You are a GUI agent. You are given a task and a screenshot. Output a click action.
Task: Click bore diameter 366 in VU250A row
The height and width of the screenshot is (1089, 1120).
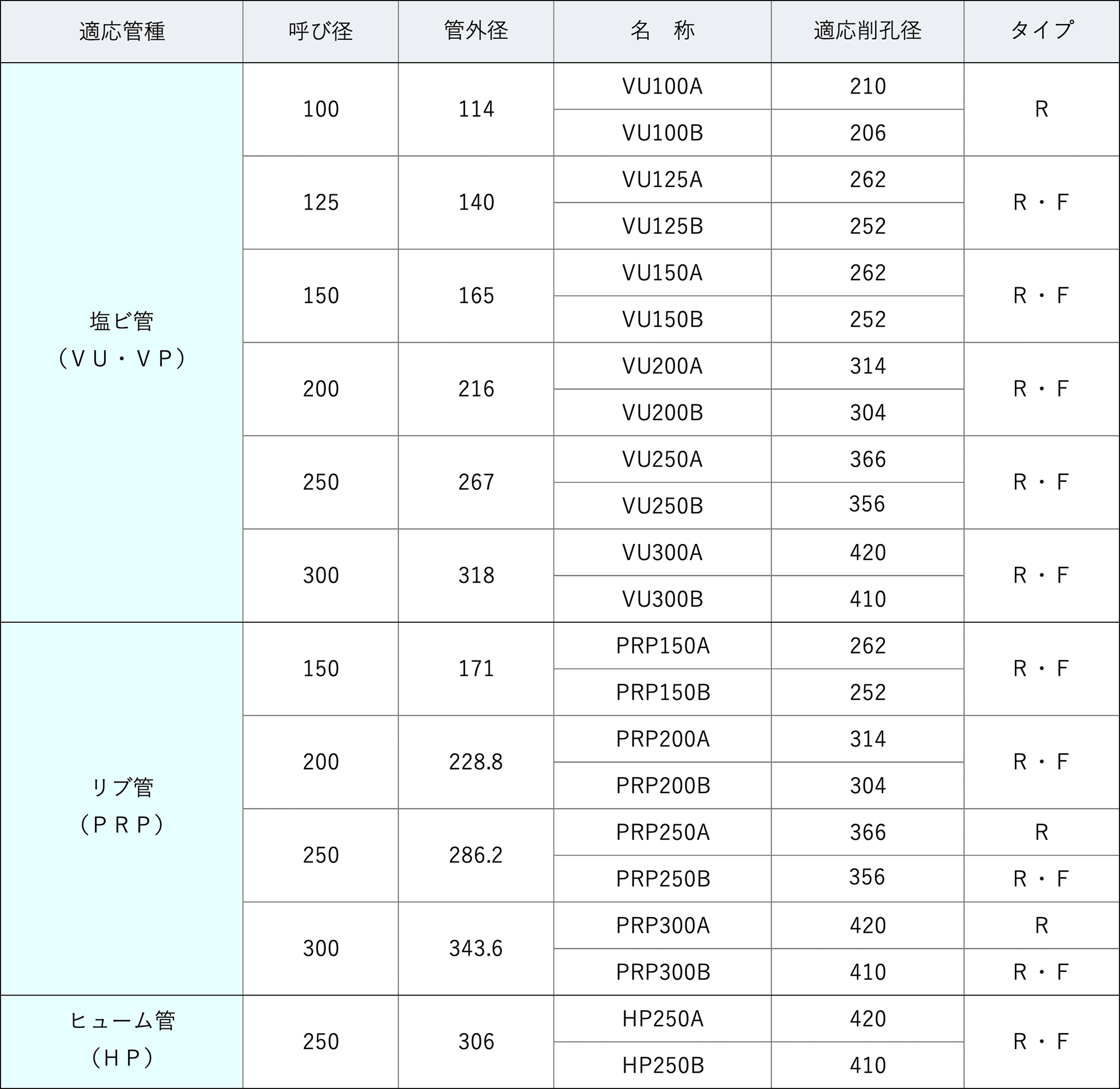[868, 459]
